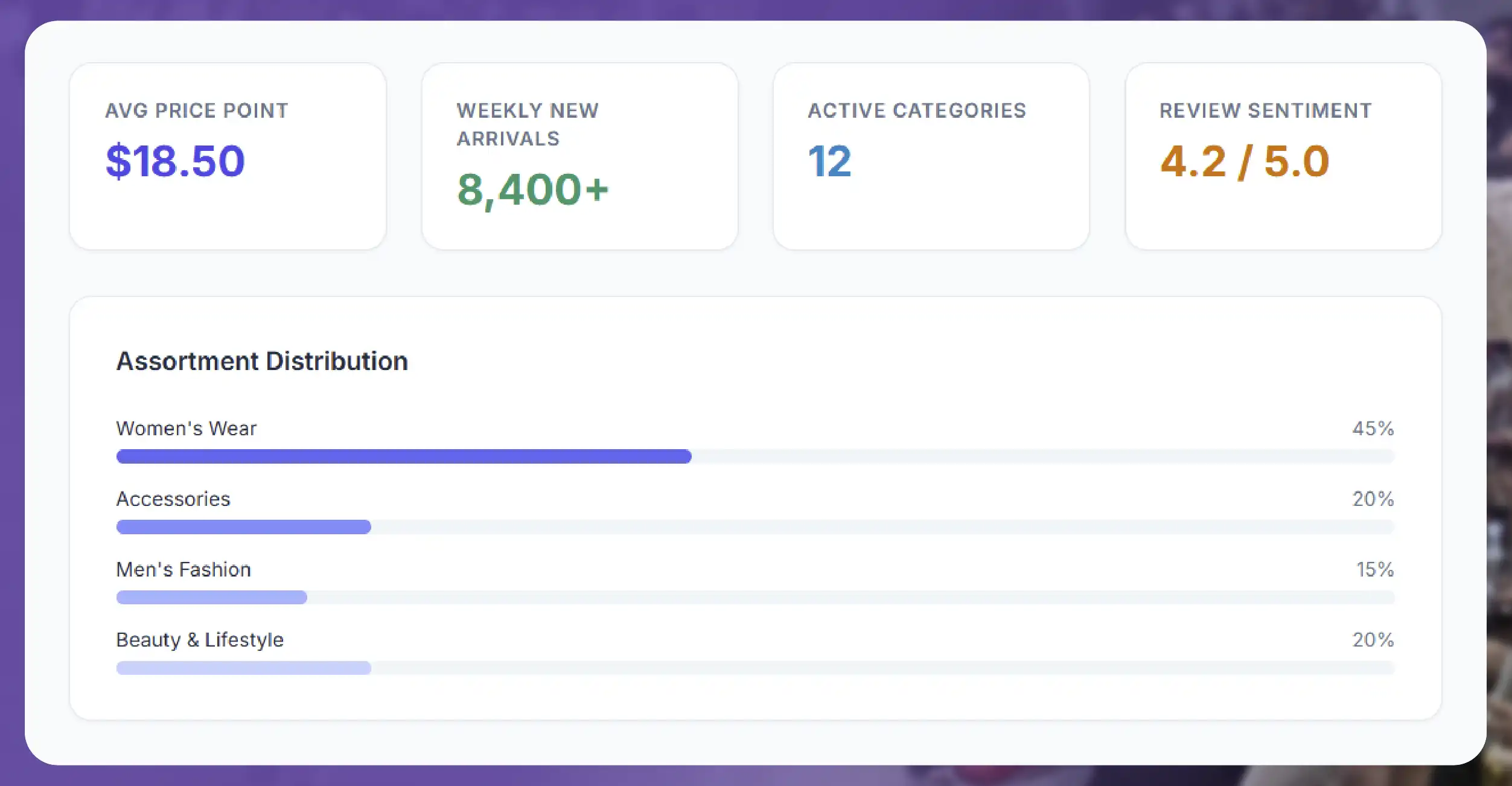Screen dimensions: 1512x786
Task: Click the Review Sentiment title text
Action: click(x=1266, y=110)
